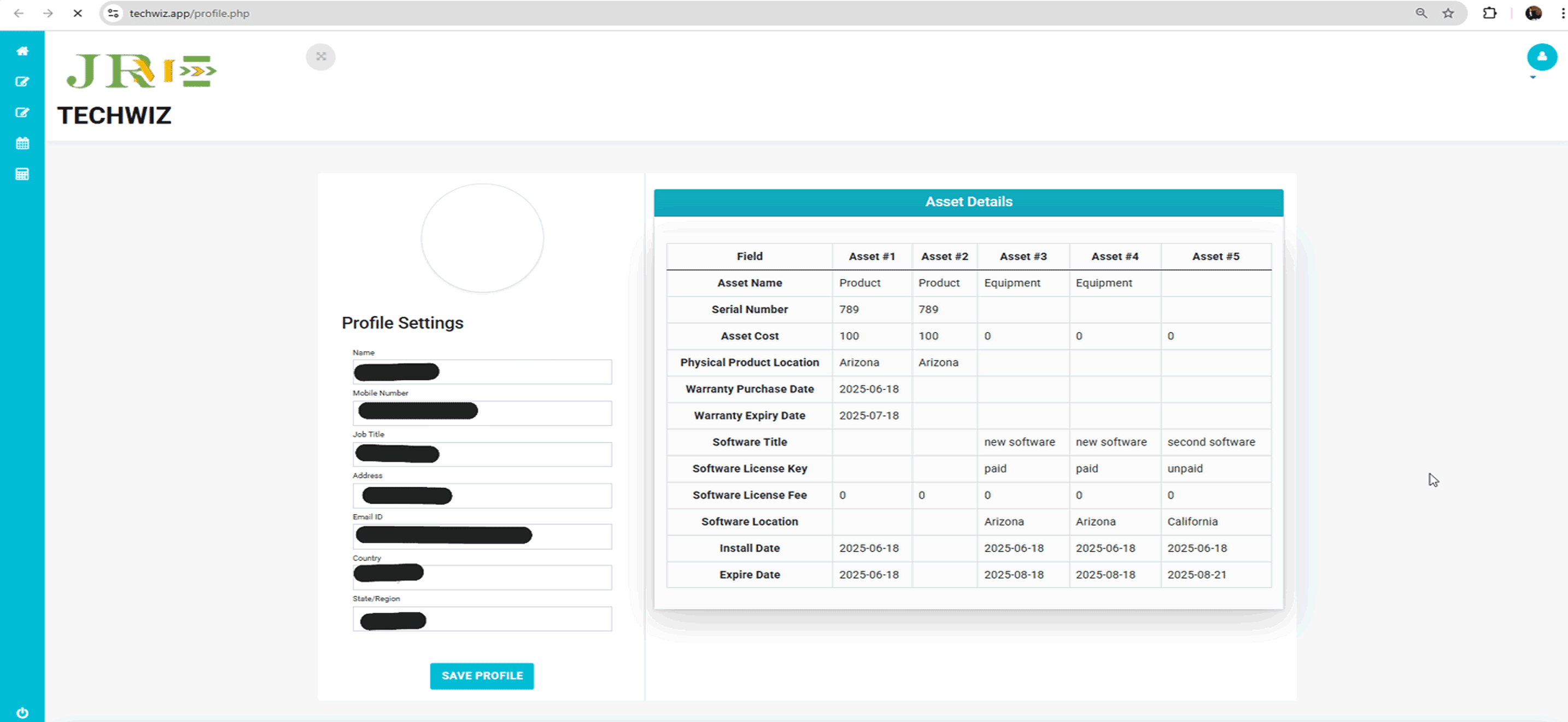Image resolution: width=1568 pixels, height=722 pixels.
Task: Click the Physical Product Location row label
Action: (x=750, y=362)
